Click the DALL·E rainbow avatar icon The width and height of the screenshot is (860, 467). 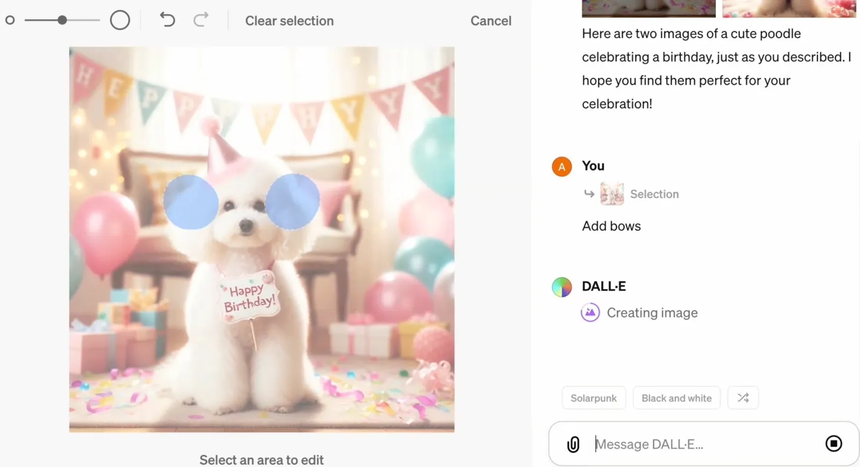pyautogui.click(x=562, y=287)
